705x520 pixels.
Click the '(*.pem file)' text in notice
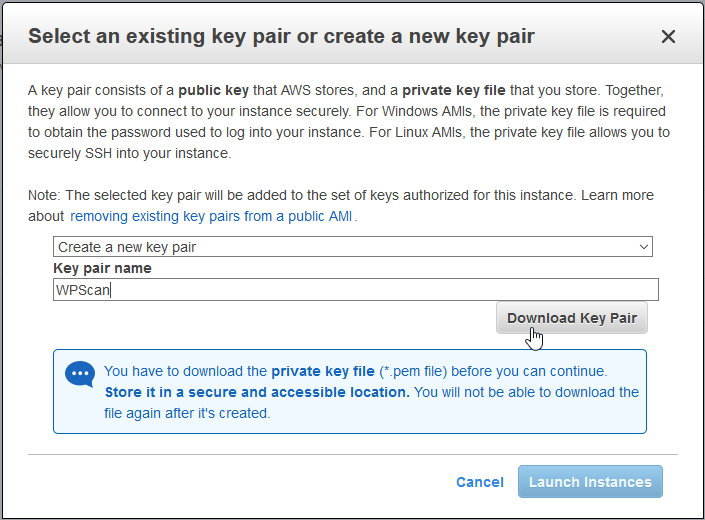coord(413,371)
